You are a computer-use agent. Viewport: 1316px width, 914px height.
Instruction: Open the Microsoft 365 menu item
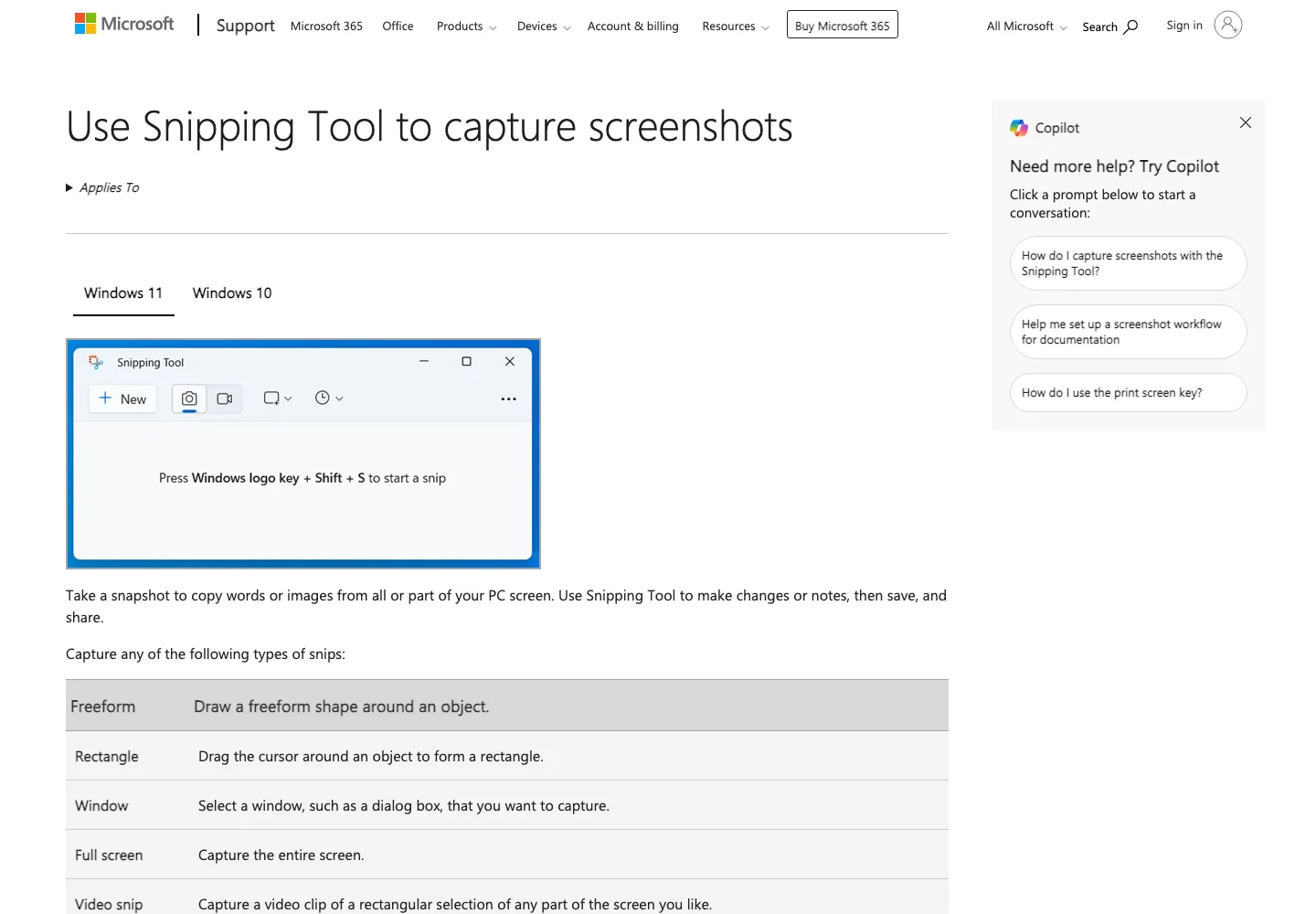pyautogui.click(x=326, y=26)
